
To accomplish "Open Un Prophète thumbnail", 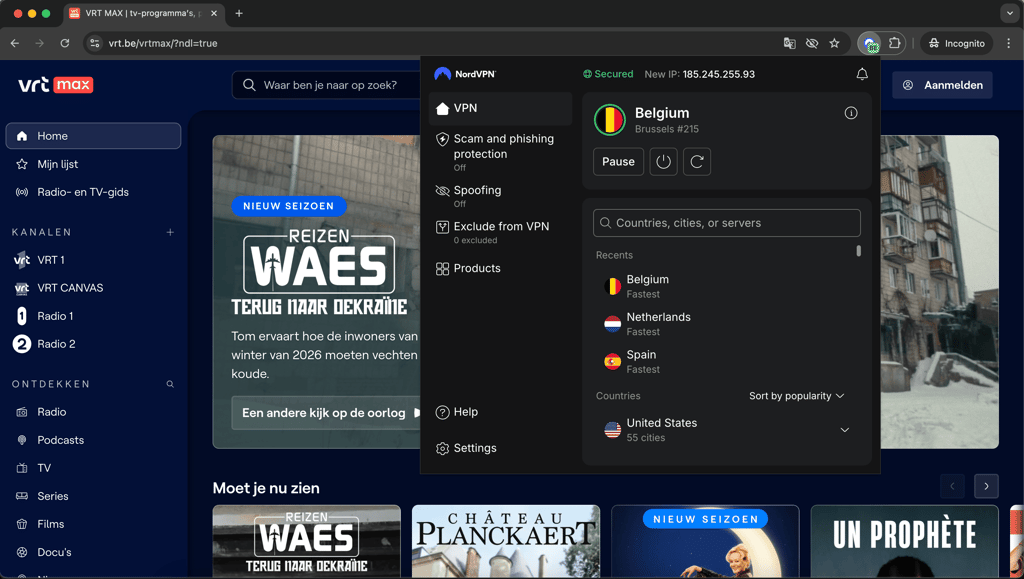I will pos(904,541).
